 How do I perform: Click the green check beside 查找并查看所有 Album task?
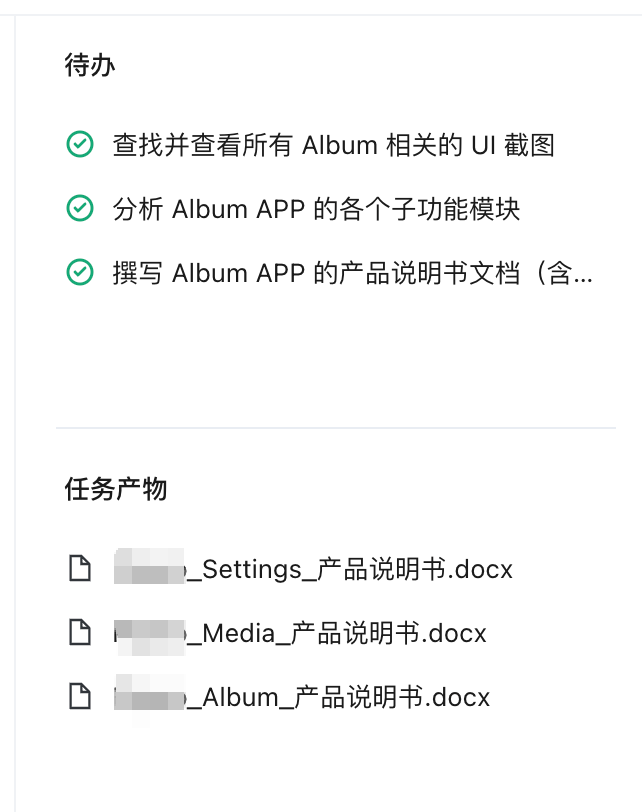[x=79, y=145]
